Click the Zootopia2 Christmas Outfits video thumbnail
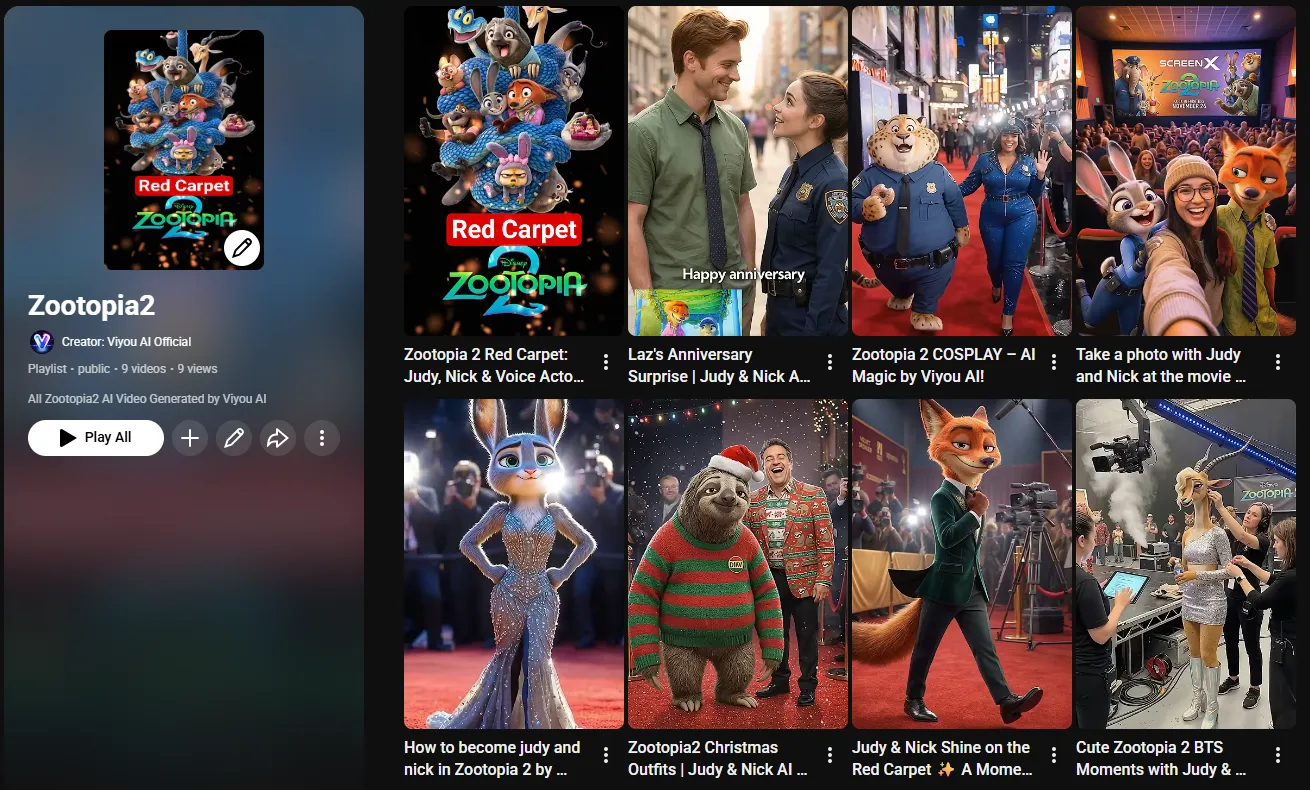Screen dimensions: 1310x790 coord(737,560)
